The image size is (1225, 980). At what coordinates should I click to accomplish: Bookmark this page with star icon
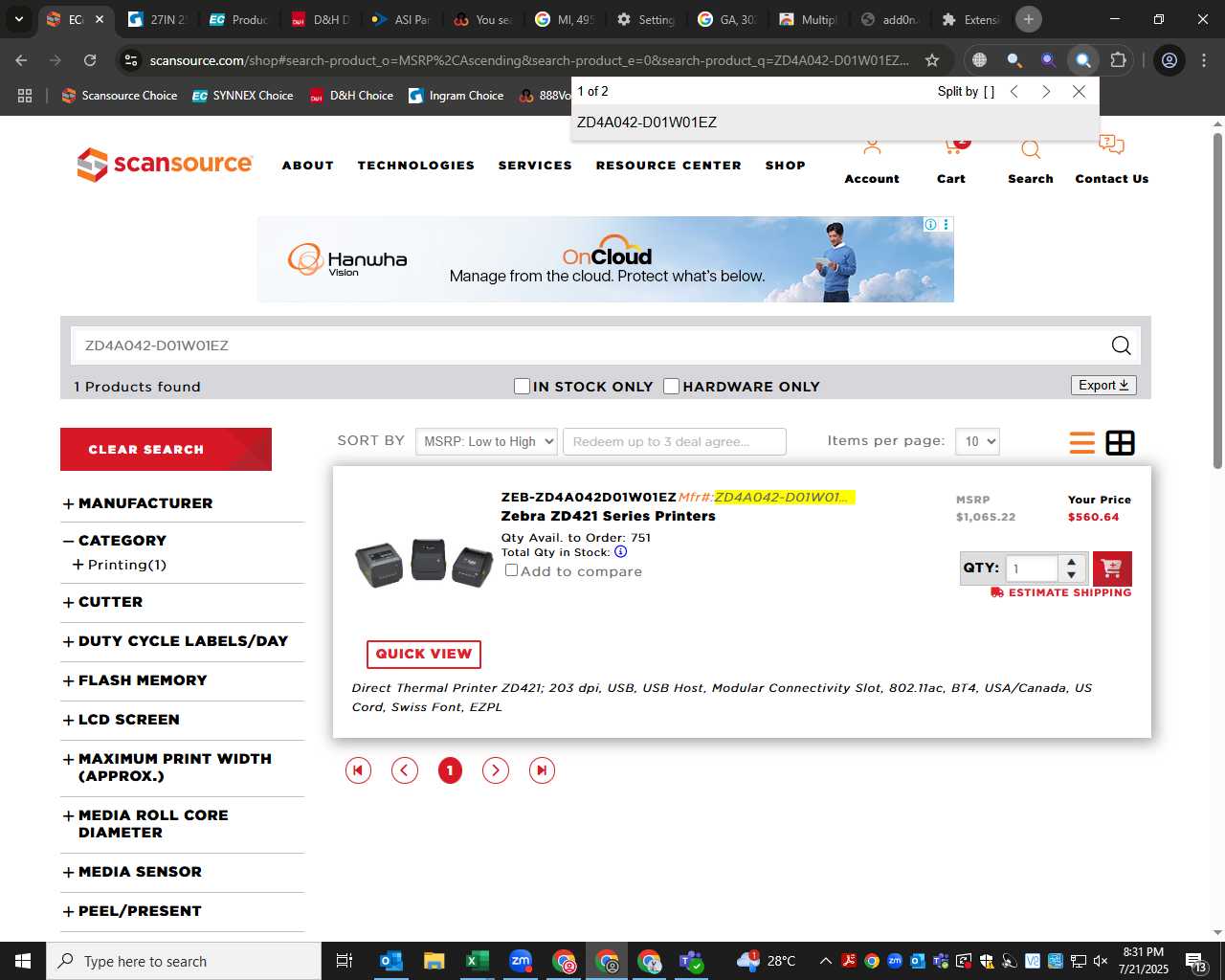pyautogui.click(x=931, y=60)
